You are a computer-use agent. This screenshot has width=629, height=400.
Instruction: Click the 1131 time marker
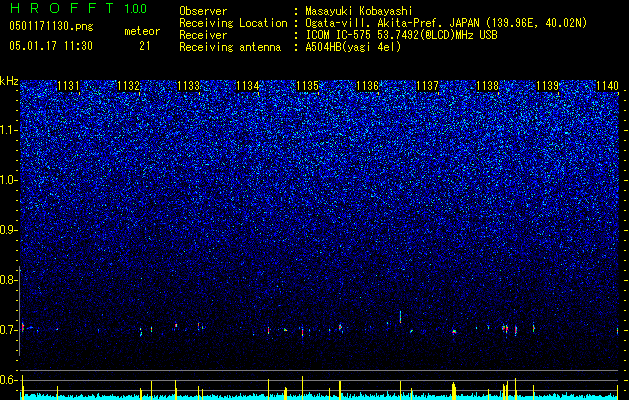(69, 86)
